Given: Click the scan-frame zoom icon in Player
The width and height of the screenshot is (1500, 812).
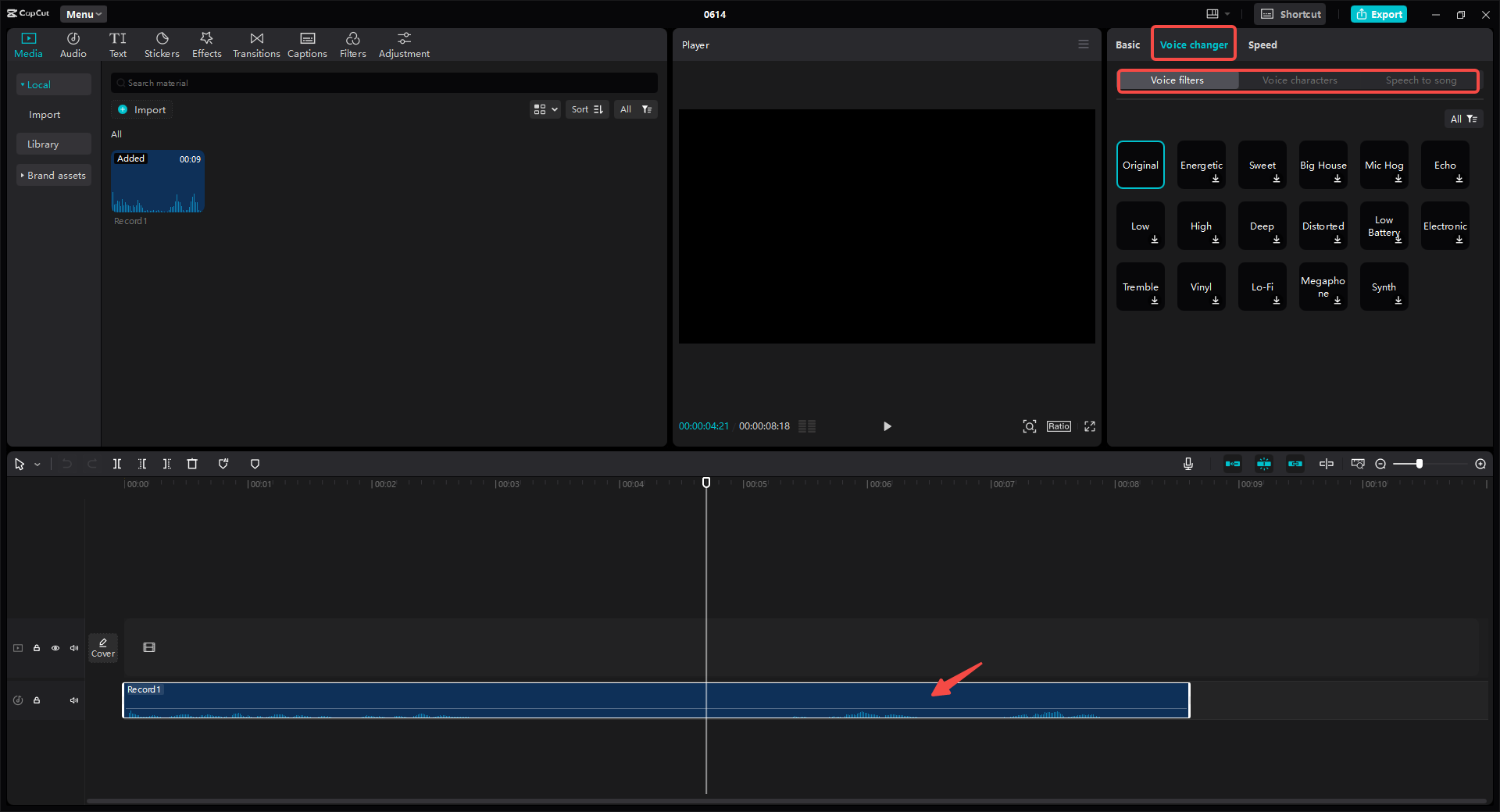Looking at the screenshot, I should tap(1030, 426).
